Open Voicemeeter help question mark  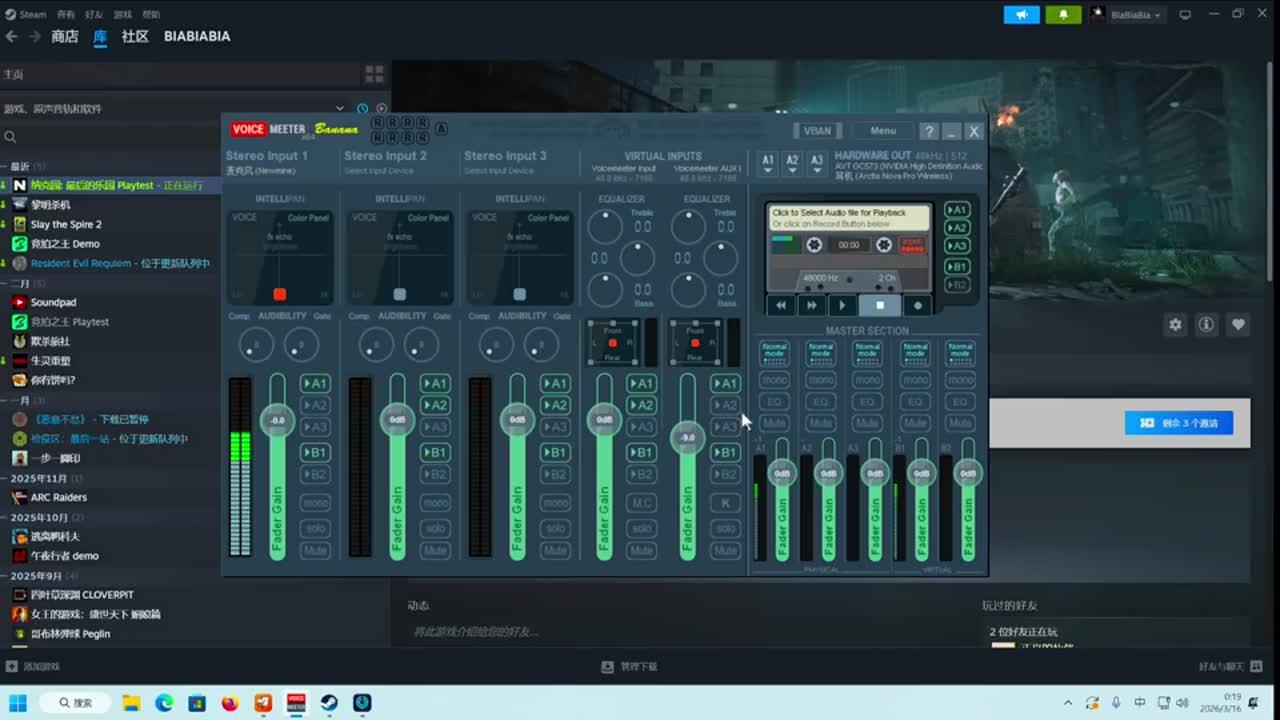coord(928,131)
